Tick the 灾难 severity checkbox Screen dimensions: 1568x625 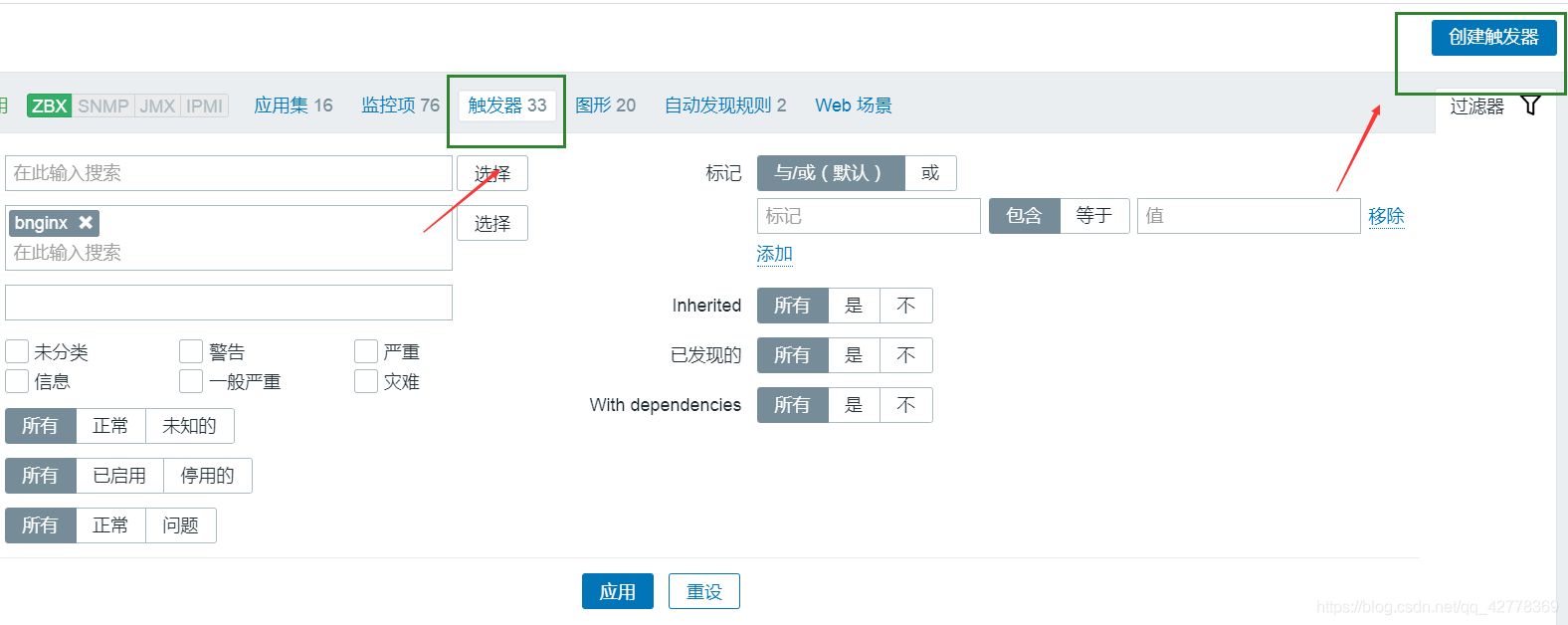click(366, 381)
